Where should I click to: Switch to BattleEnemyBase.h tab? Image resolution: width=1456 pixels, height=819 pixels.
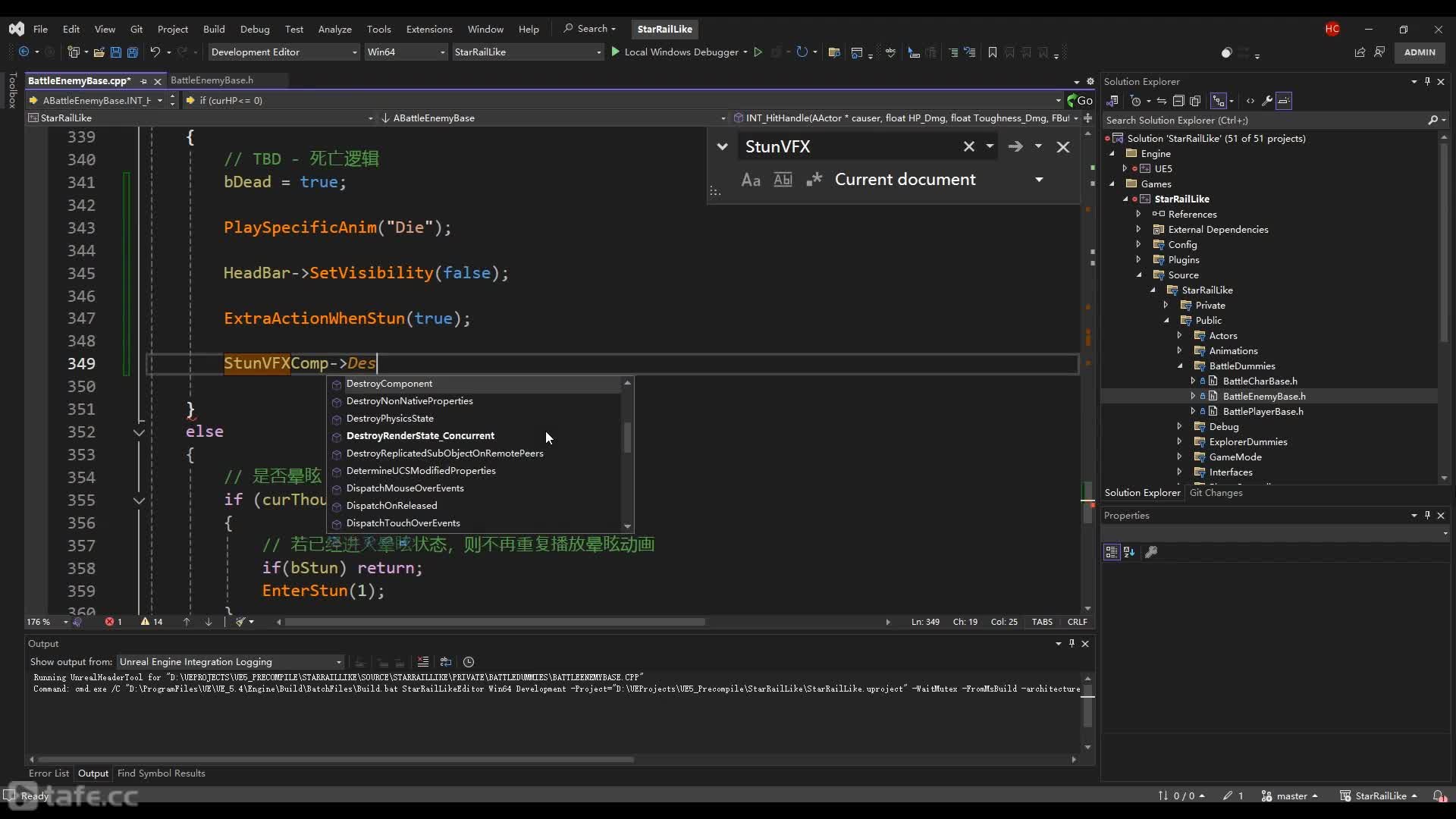212,80
